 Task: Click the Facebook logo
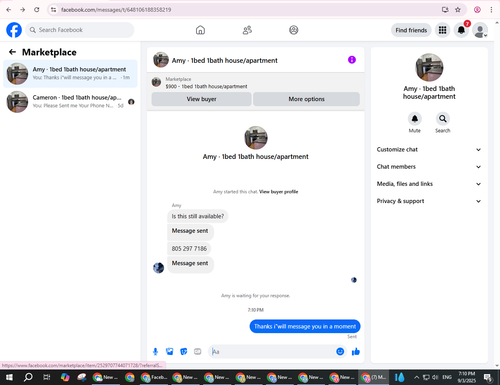14,30
